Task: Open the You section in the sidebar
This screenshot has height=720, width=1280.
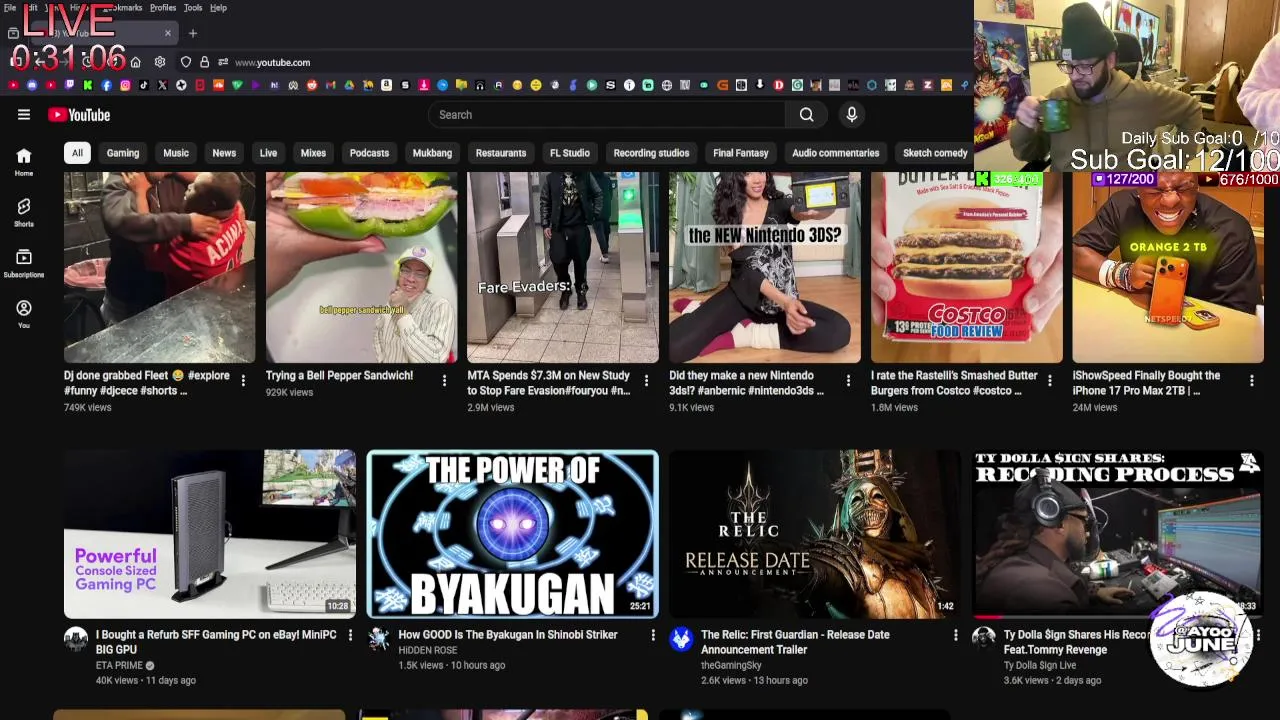Action: pyautogui.click(x=24, y=313)
